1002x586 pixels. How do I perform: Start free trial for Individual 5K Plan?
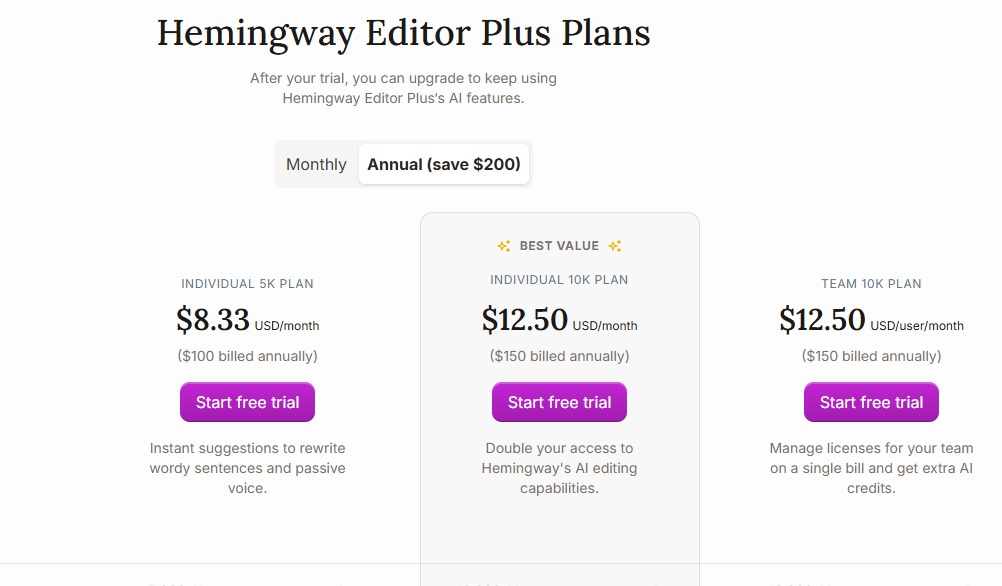[x=247, y=401]
